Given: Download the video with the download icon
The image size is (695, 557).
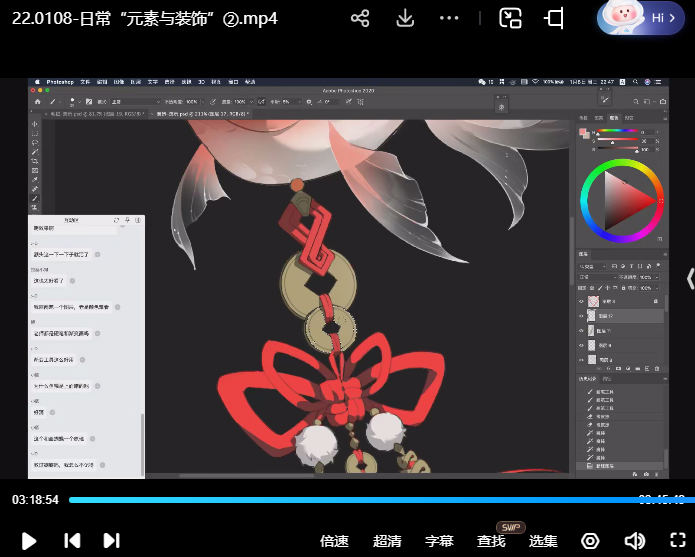Looking at the screenshot, I should (405, 19).
